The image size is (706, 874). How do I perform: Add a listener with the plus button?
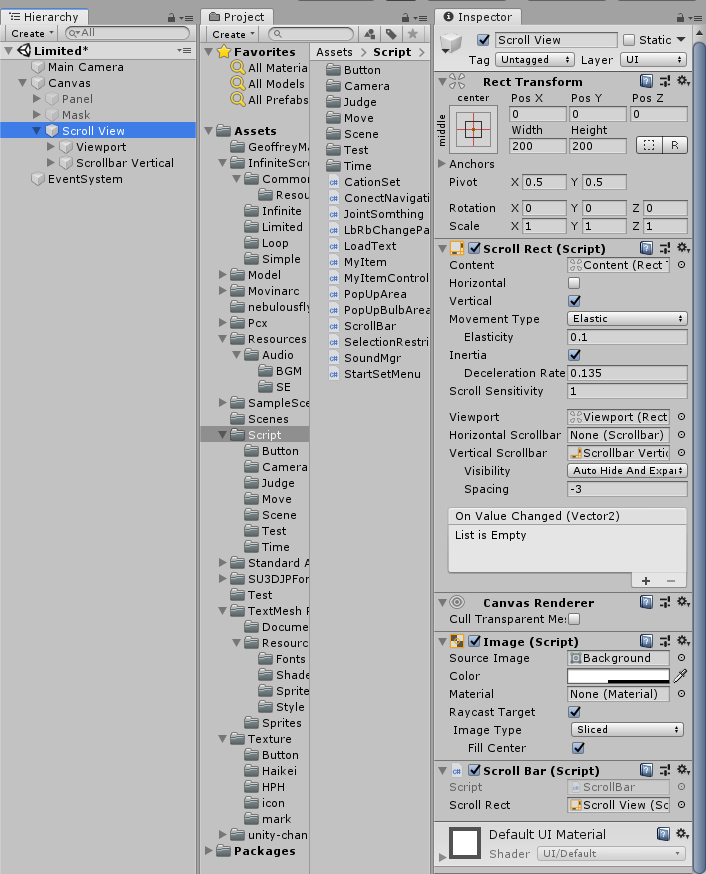click(646, 581)
